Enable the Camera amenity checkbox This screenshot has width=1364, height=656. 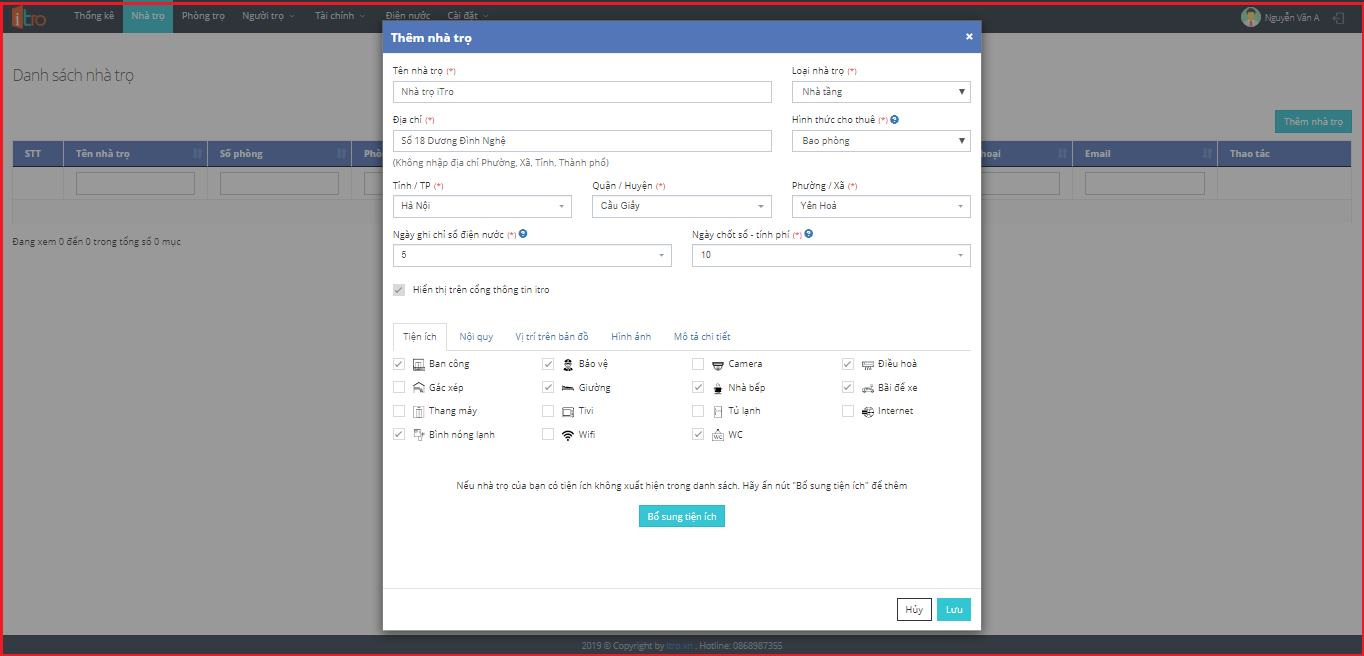point(698,364)
